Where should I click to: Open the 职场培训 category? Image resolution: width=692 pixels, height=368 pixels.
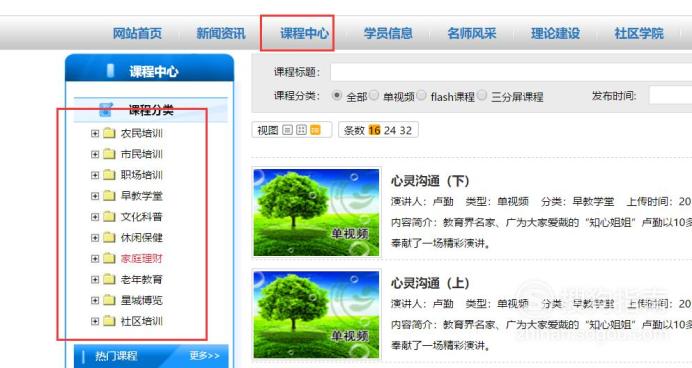click(142, 175)
